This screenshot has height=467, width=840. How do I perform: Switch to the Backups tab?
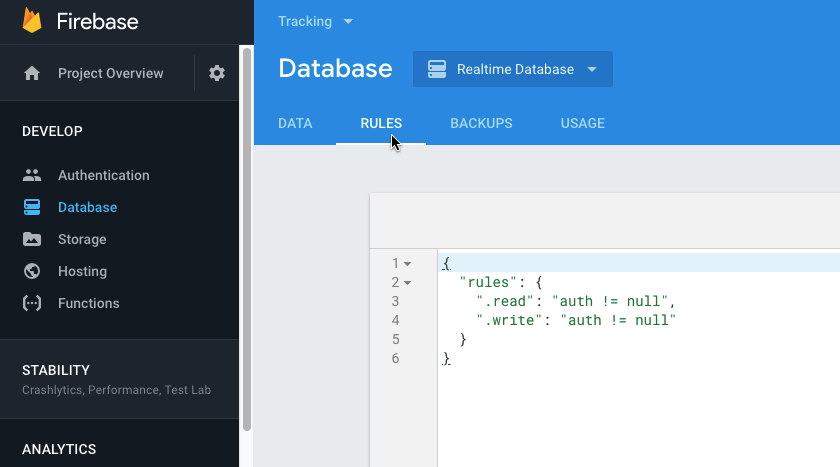pos(481,124)
